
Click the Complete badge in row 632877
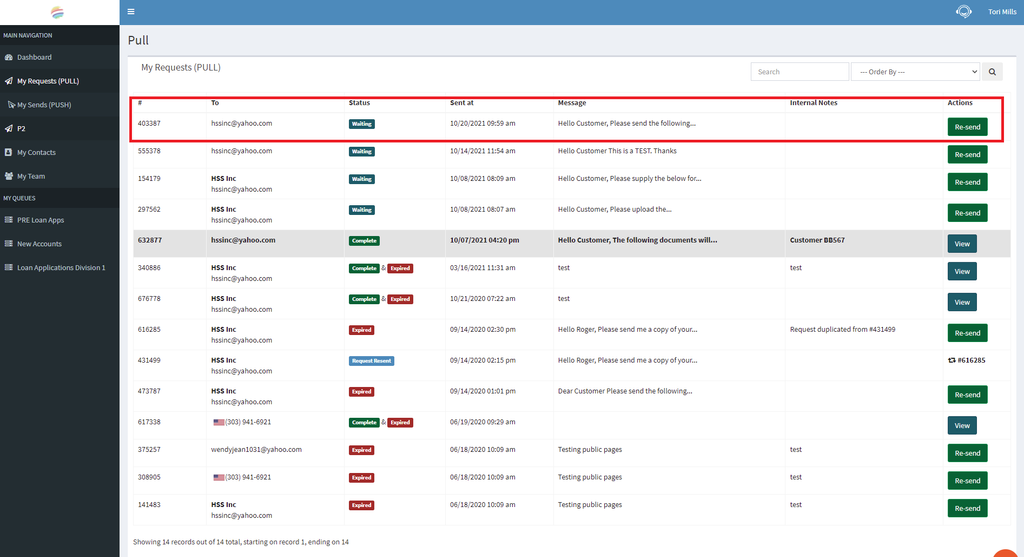[364, 241]
